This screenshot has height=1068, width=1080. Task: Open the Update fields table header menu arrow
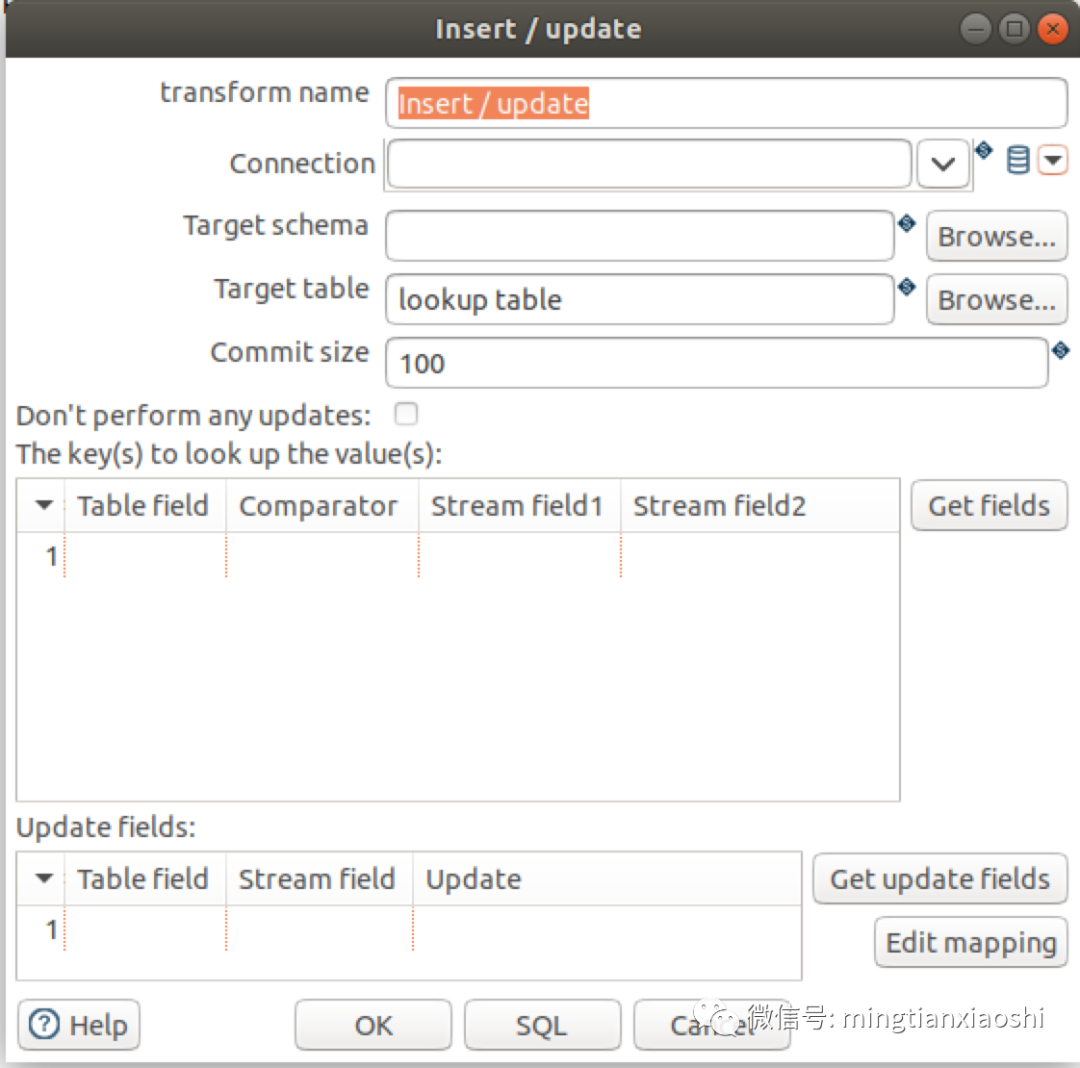click(43, 879)
